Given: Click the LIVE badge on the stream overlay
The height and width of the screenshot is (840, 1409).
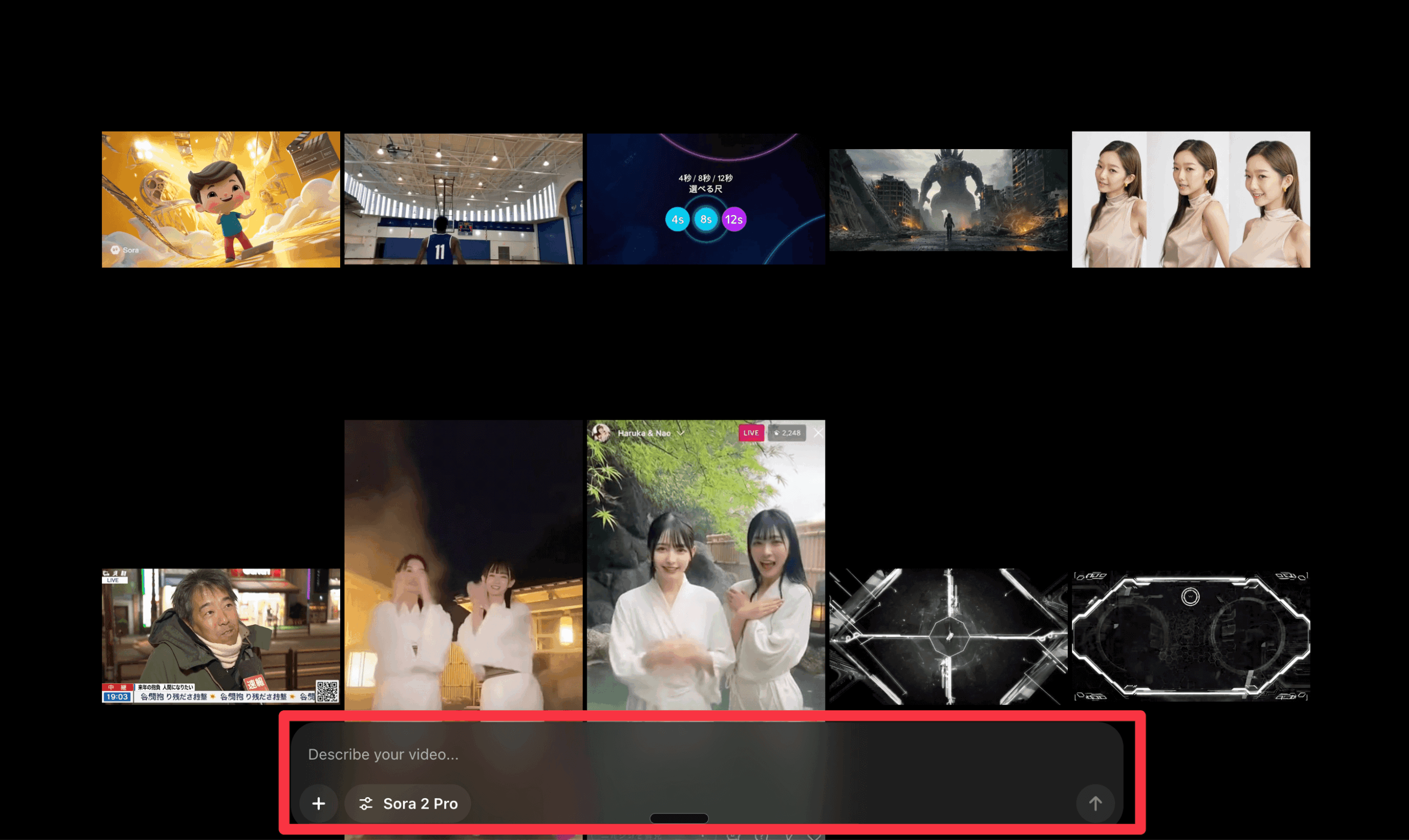Looking at the screenshot, I should pos(751,433).
